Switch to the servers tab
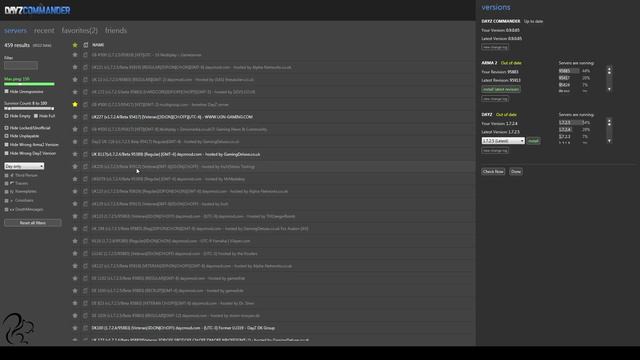The width and height of the screenshot is (640, 360). 15,31
